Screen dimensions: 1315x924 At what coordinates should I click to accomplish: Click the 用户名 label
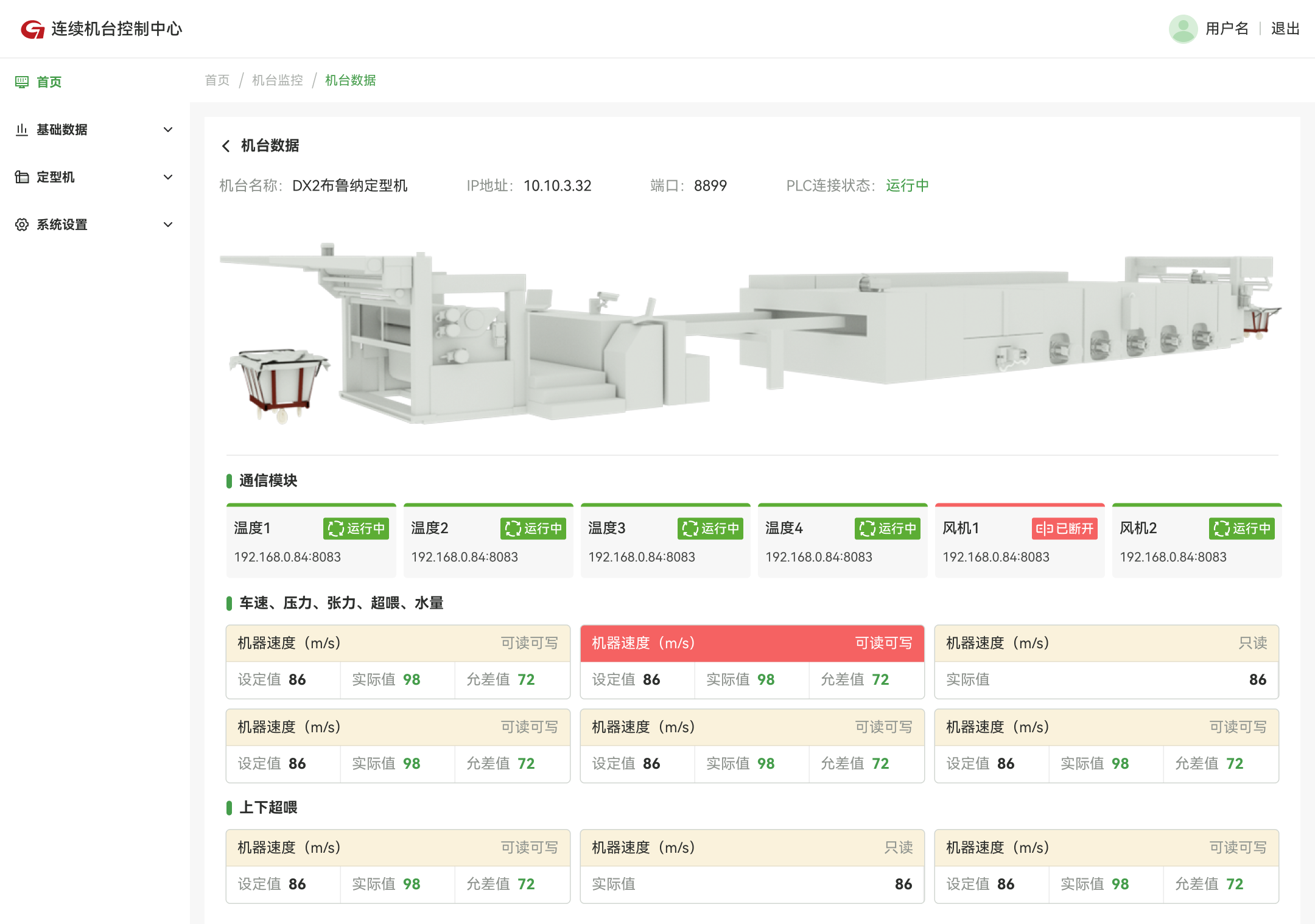pos(1227,29)
